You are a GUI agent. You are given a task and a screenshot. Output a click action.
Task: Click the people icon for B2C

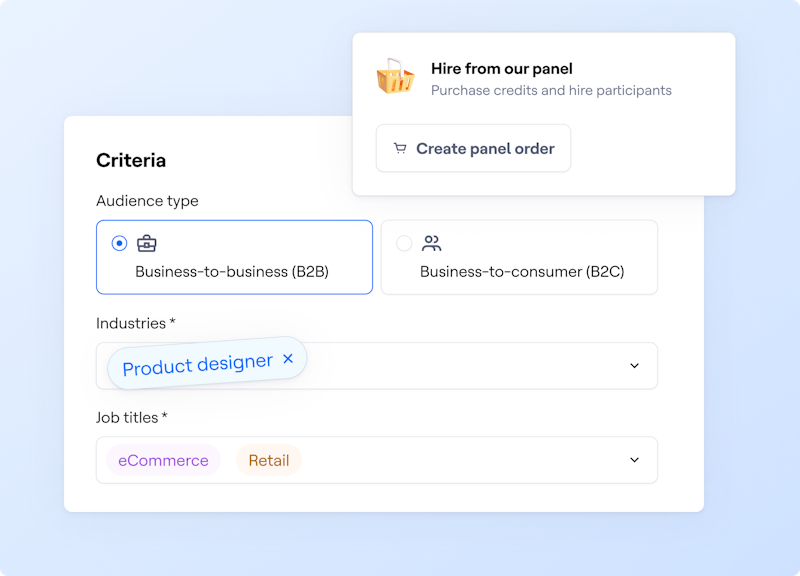pos(432,243)
